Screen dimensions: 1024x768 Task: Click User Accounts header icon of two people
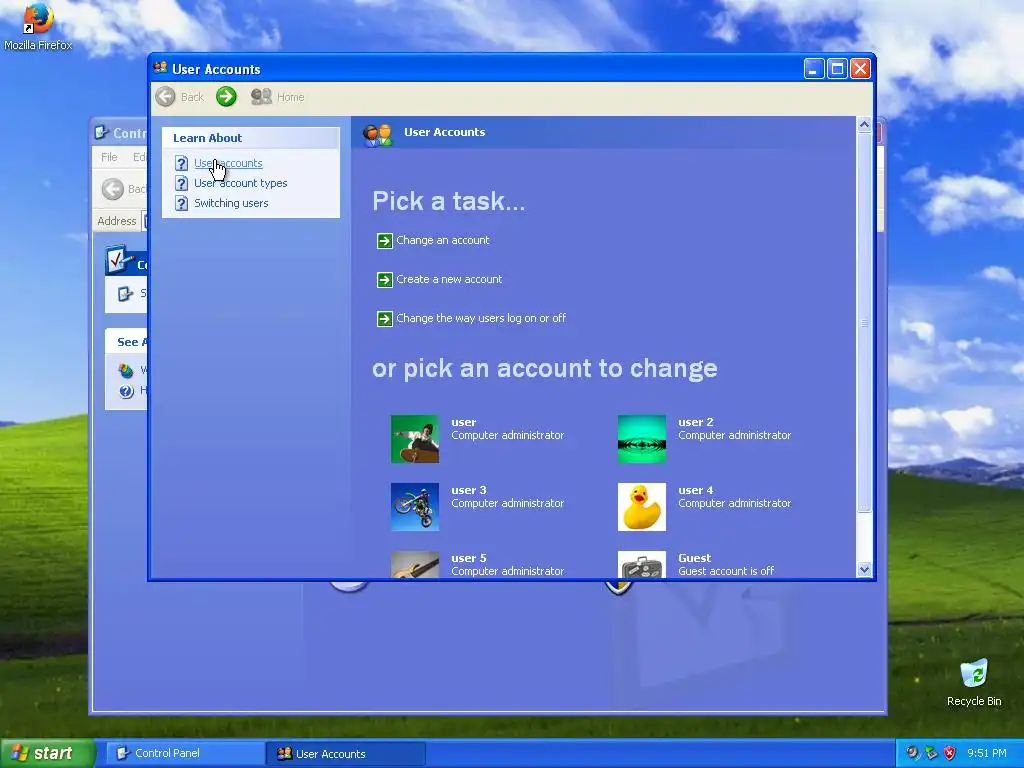377,133
